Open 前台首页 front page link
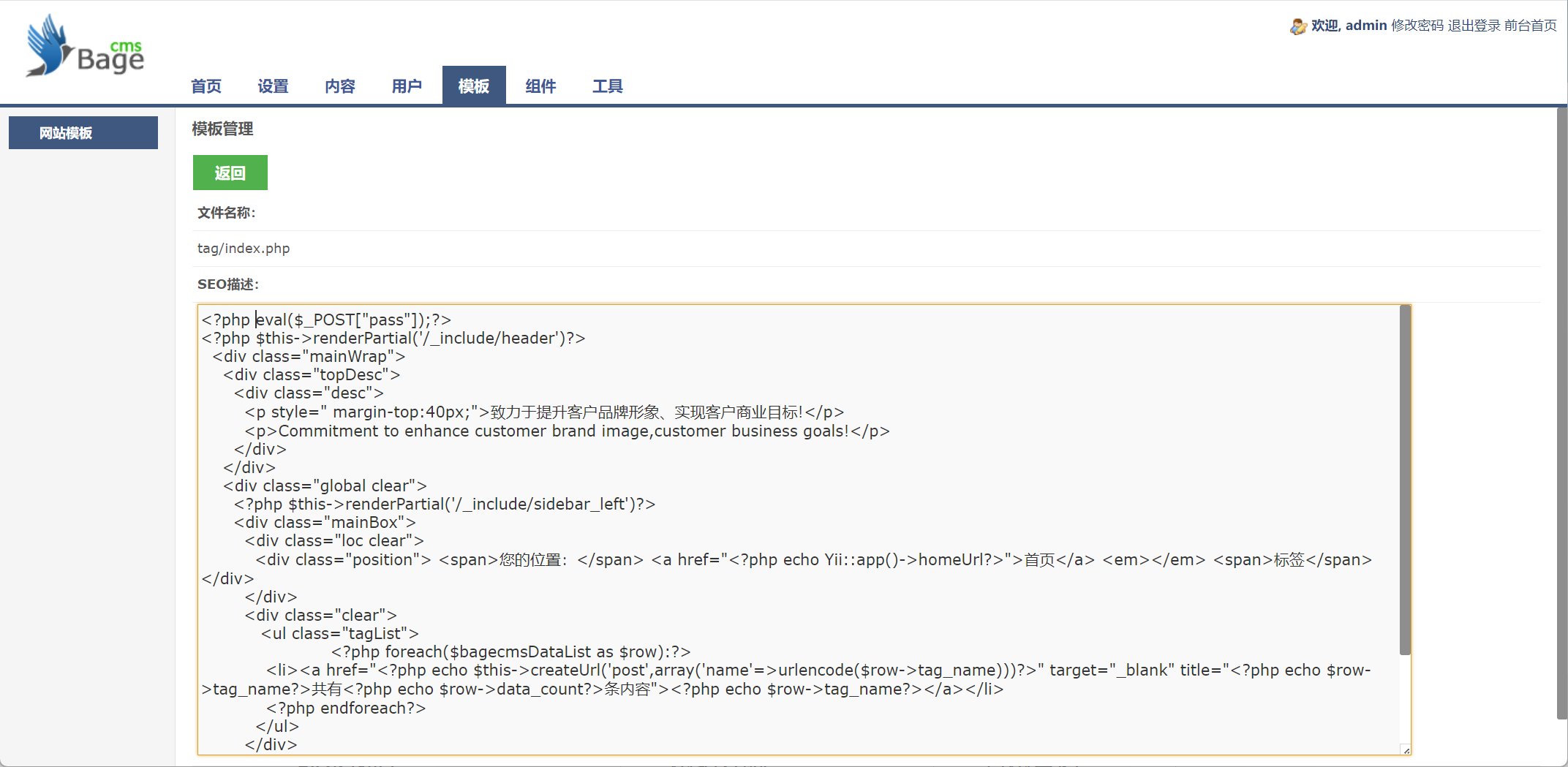The width and height of the screenshot is (1568, 767). click(1530, 25)
